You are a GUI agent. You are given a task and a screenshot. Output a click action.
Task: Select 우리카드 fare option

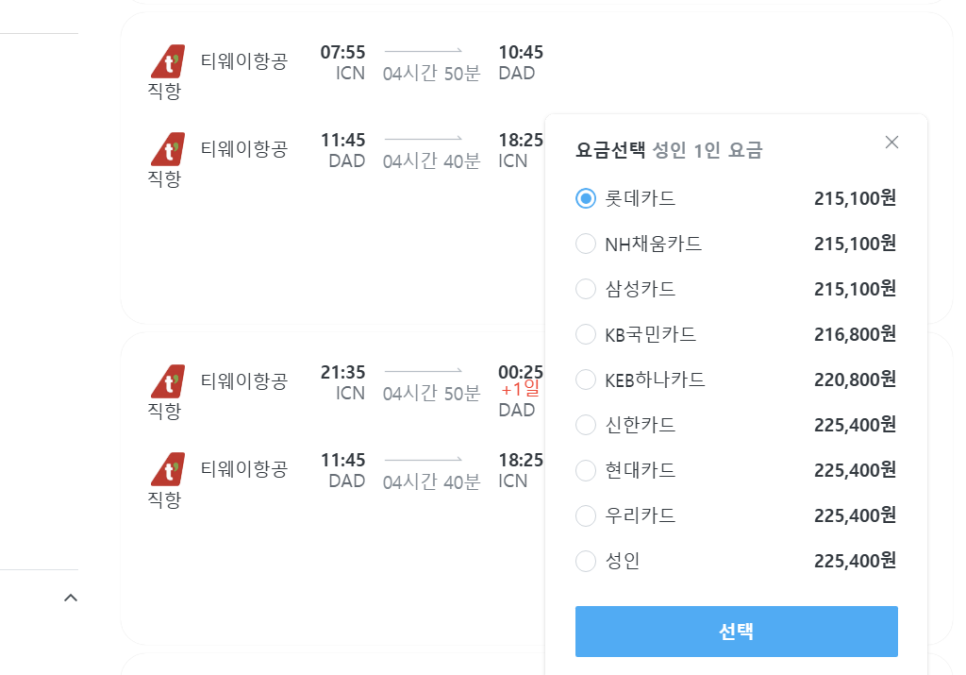click(x=585, y=515)
